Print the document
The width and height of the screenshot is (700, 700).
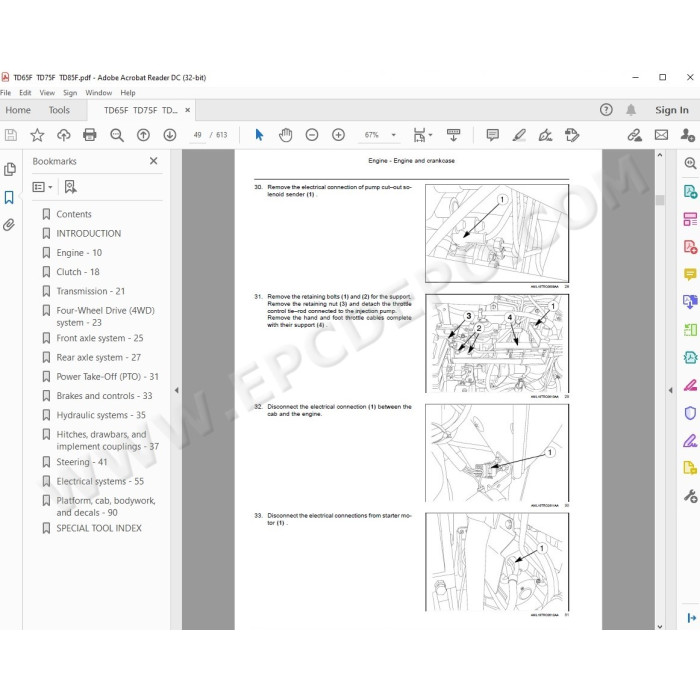pos(90,135)
